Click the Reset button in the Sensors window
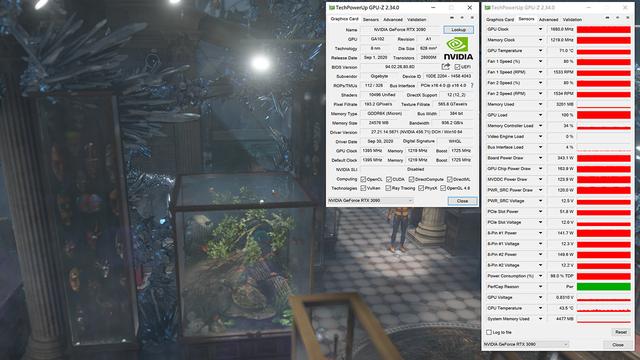The width and height of the screenshot is (640, 360). [x=621, y=332]
